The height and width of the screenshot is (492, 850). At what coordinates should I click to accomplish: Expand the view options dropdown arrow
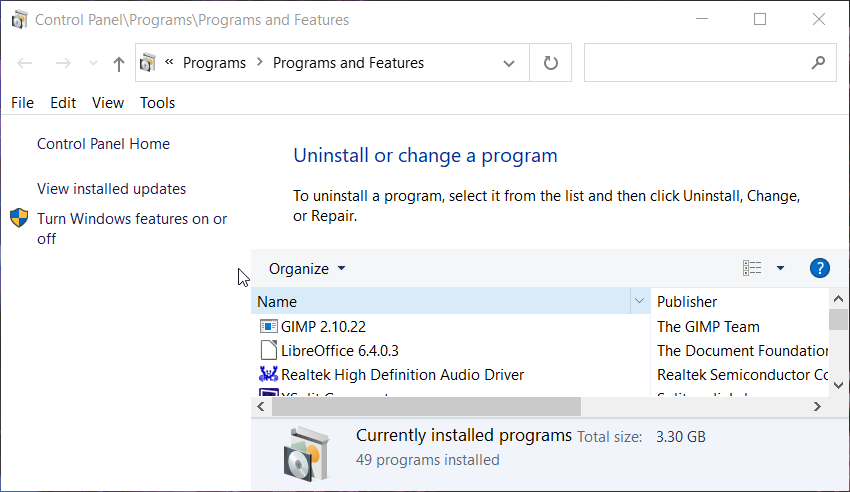(x=780, y=268)
